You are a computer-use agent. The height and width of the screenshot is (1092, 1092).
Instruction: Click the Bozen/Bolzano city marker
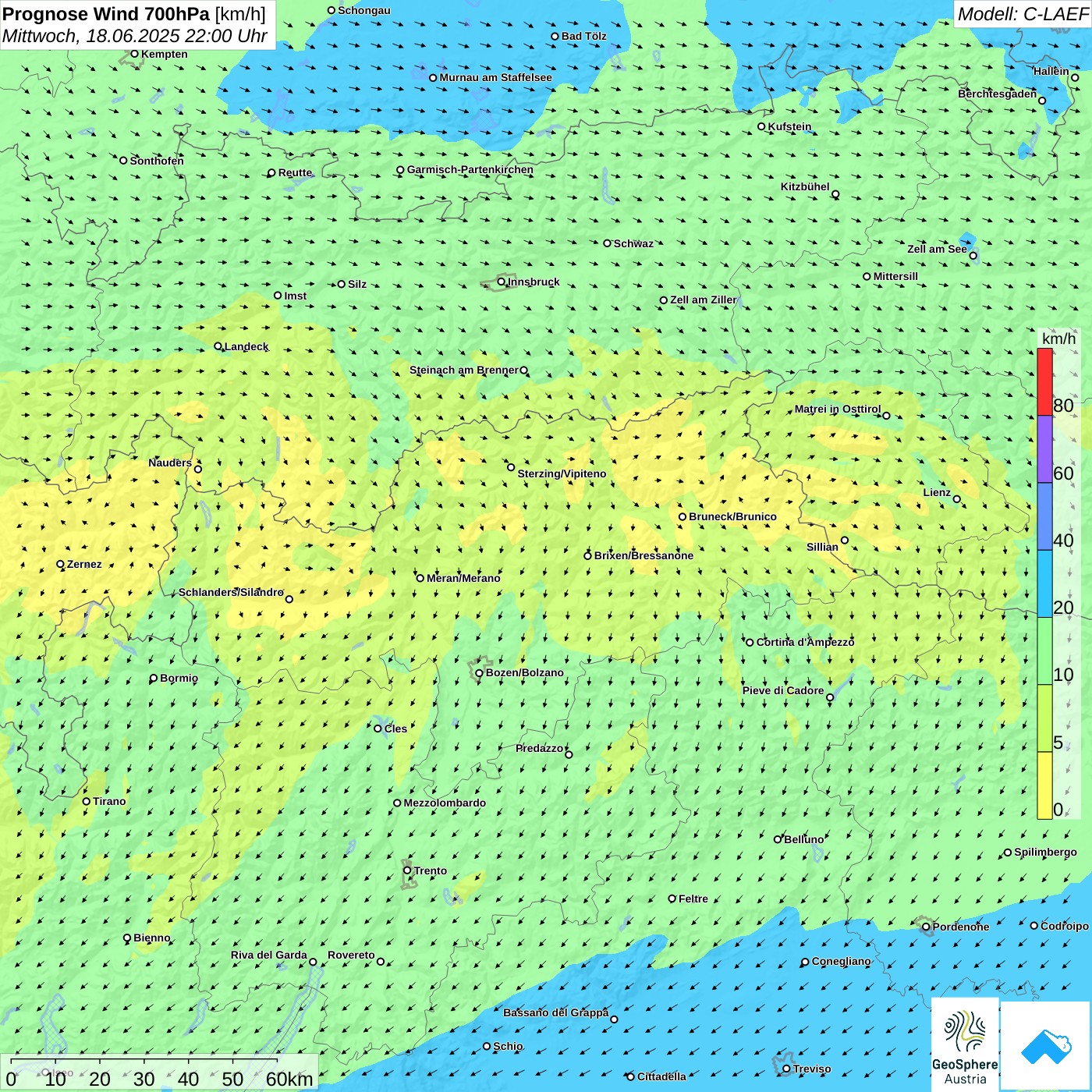pyautogui.click(x=479, y=673)
